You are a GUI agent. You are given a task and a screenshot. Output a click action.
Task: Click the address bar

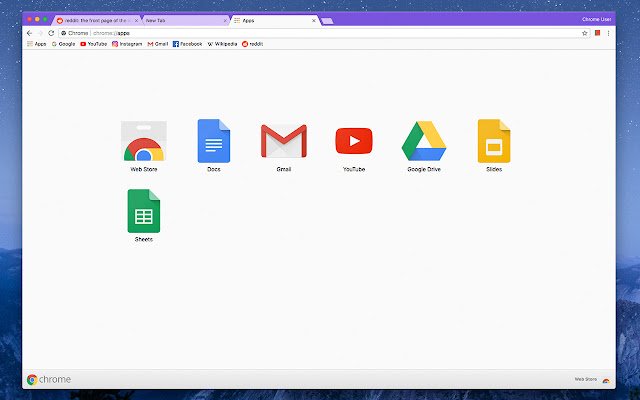tap(324, 33)
